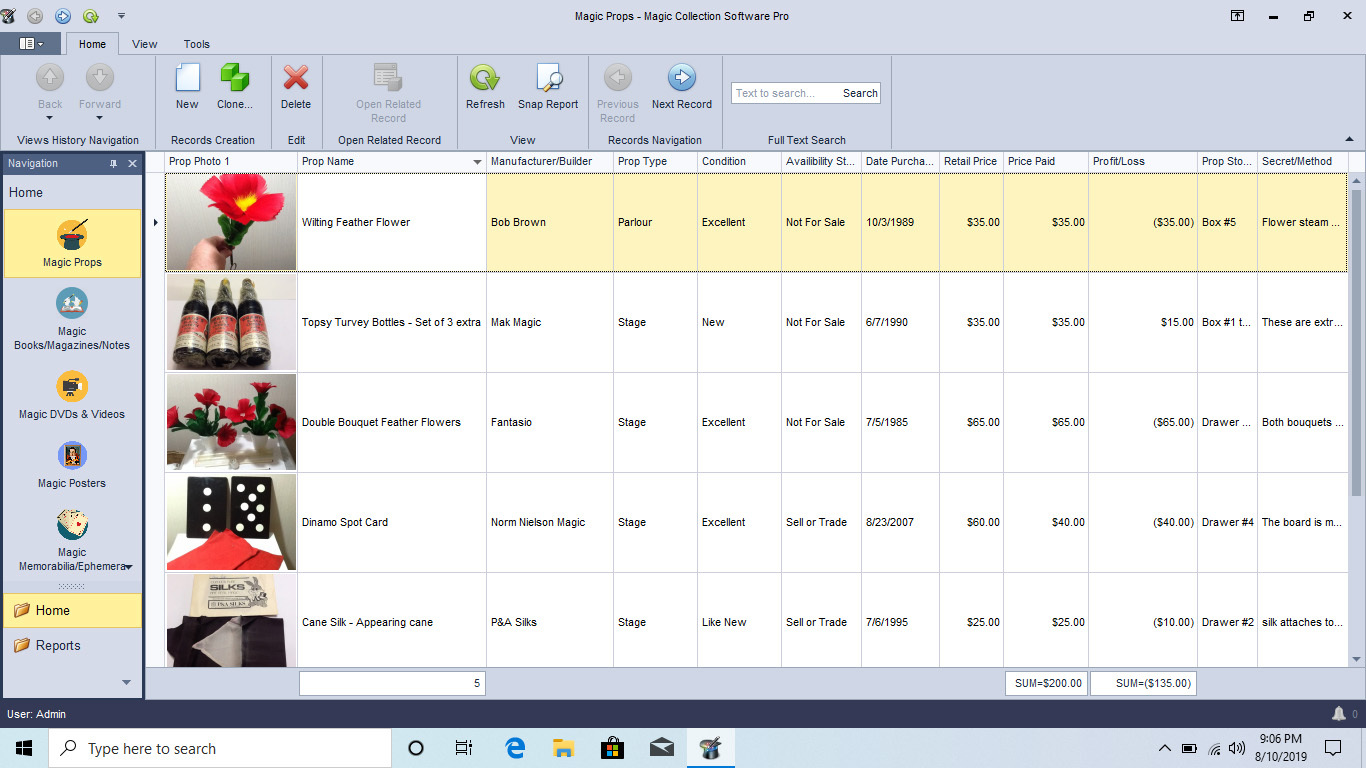Open Magic Memorabilia/Ephemera section
The image size is (1366, 768).
point(72,540)
